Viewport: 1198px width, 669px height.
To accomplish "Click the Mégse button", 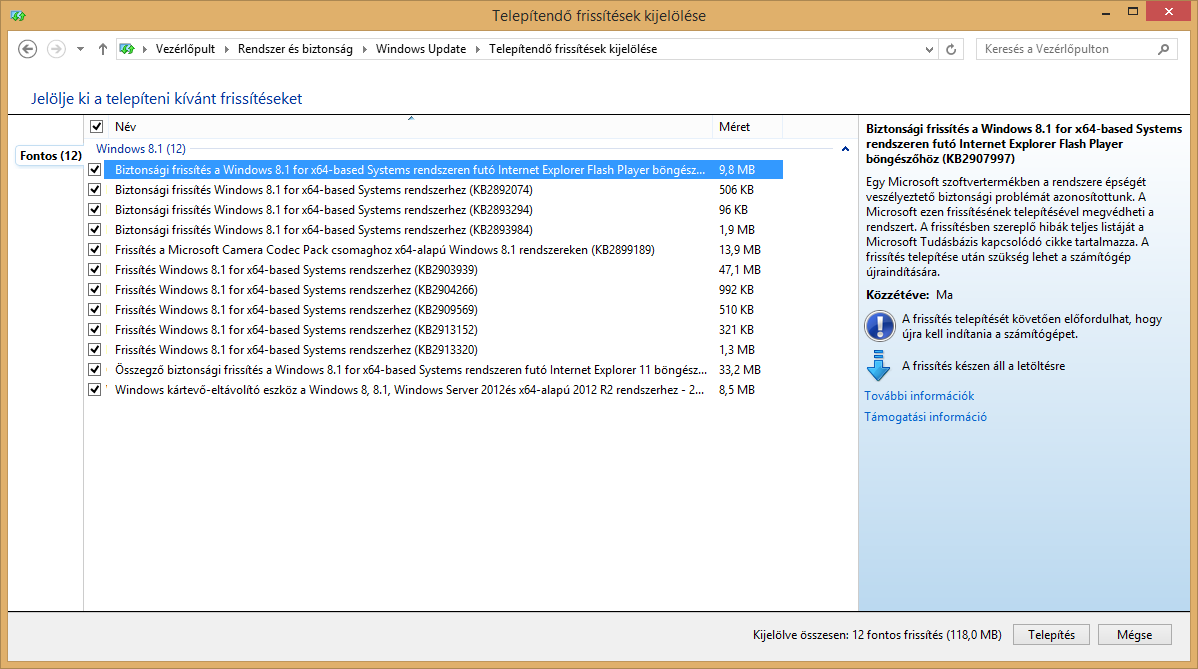I will [1135, 635].
